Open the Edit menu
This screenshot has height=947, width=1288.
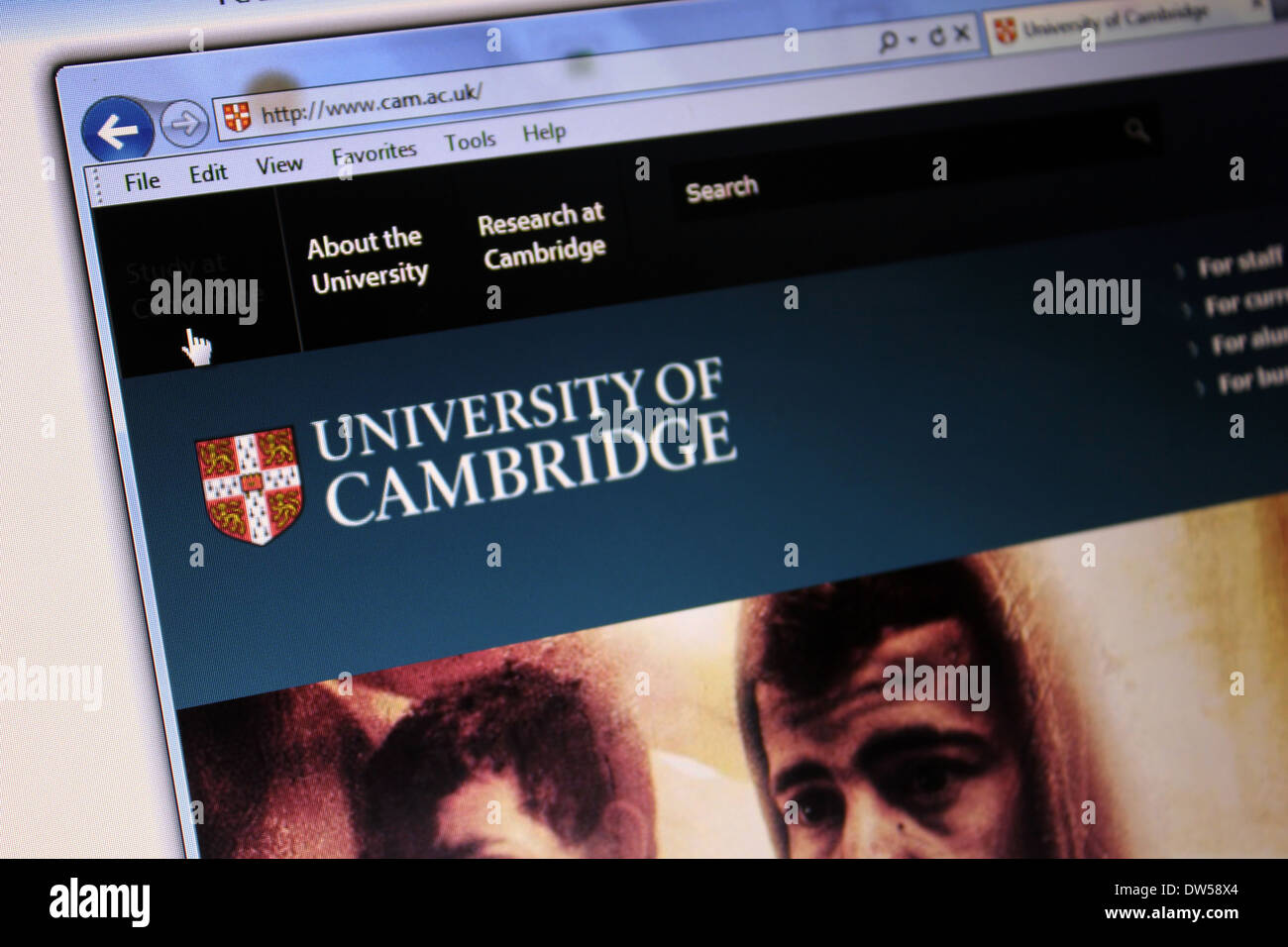tap(208, 173)
